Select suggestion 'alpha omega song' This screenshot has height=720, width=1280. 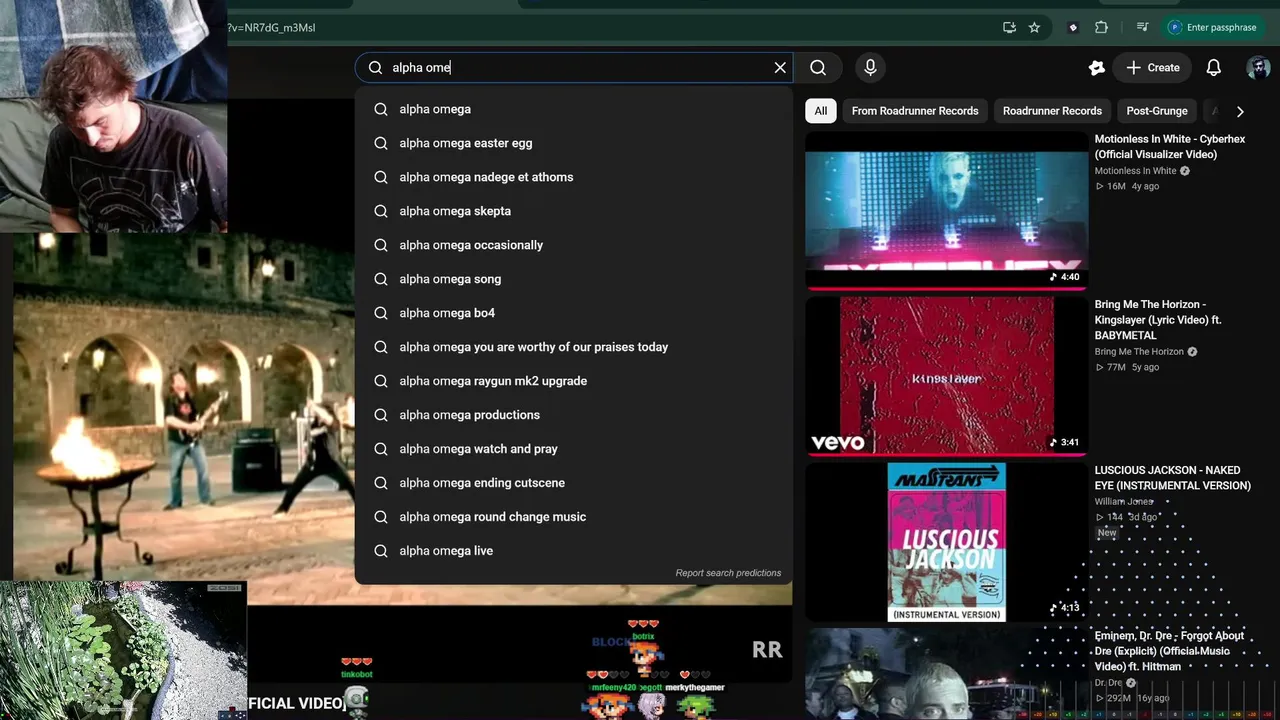click(x=573, y=279)
